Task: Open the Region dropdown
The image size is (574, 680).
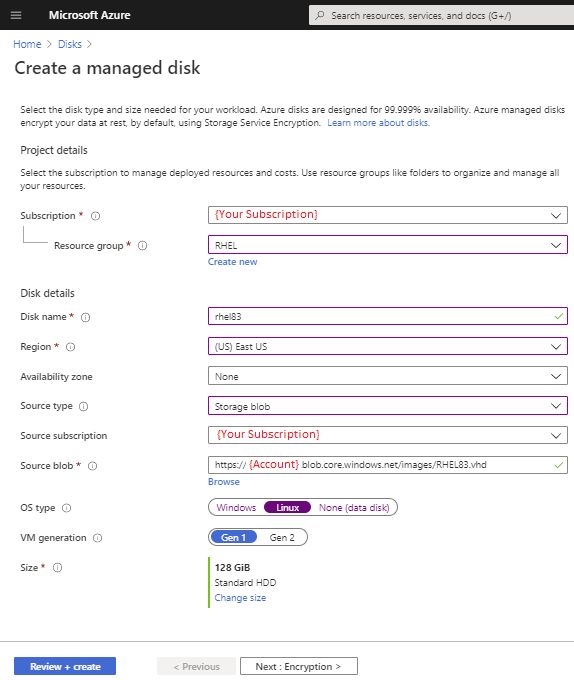Action: (x=388, y=347)
